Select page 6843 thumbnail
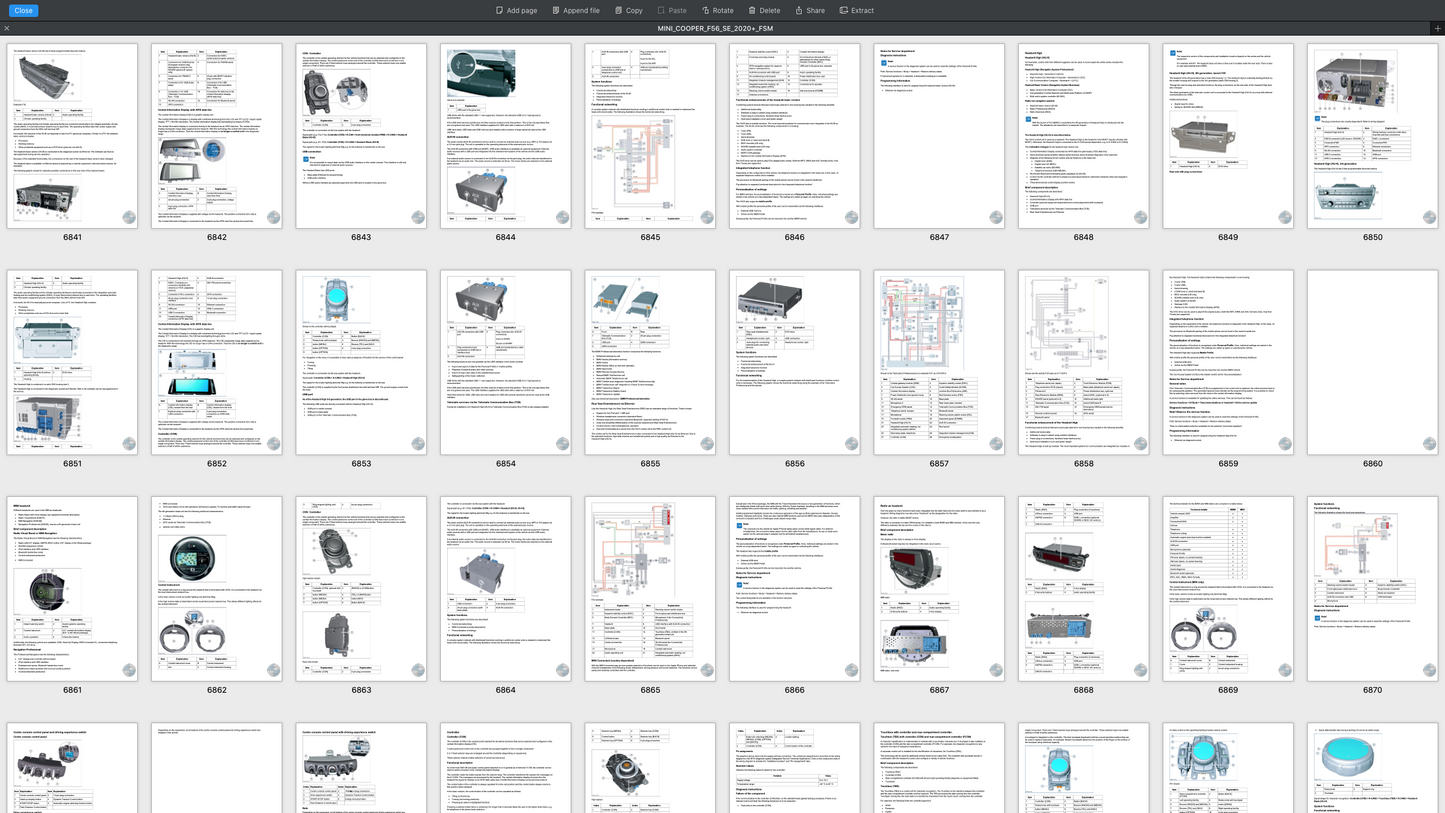This screenshot has width=1445, height=813. [361, 135]
